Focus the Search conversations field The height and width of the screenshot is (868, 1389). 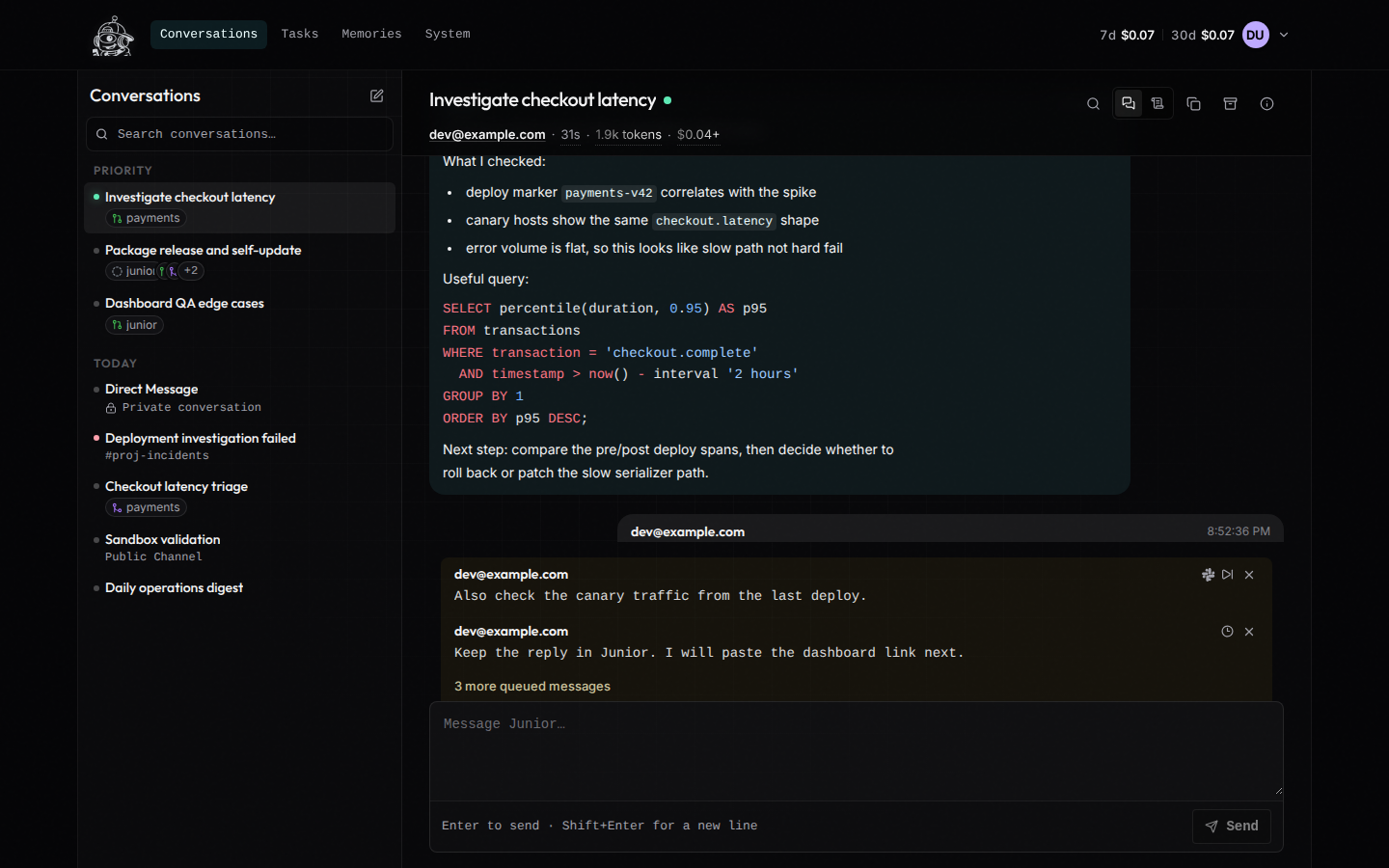click(x=239, y=134)
